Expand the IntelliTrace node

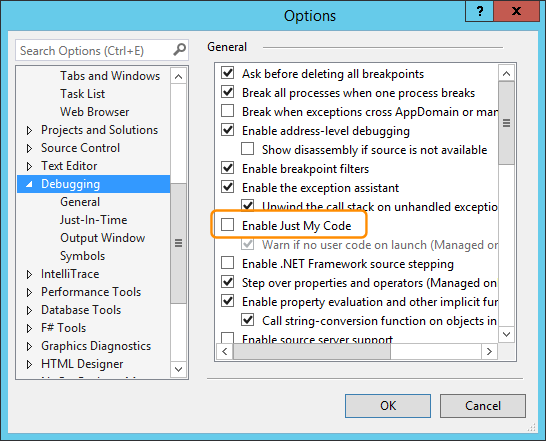30,274
